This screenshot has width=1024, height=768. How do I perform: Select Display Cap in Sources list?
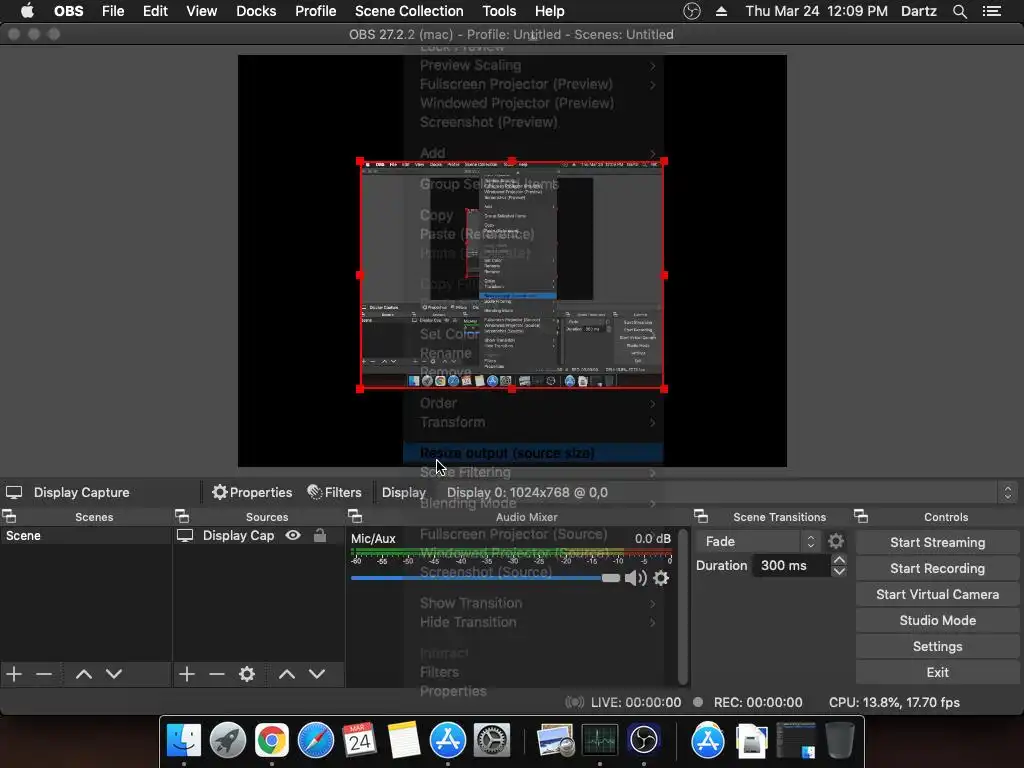238,536
